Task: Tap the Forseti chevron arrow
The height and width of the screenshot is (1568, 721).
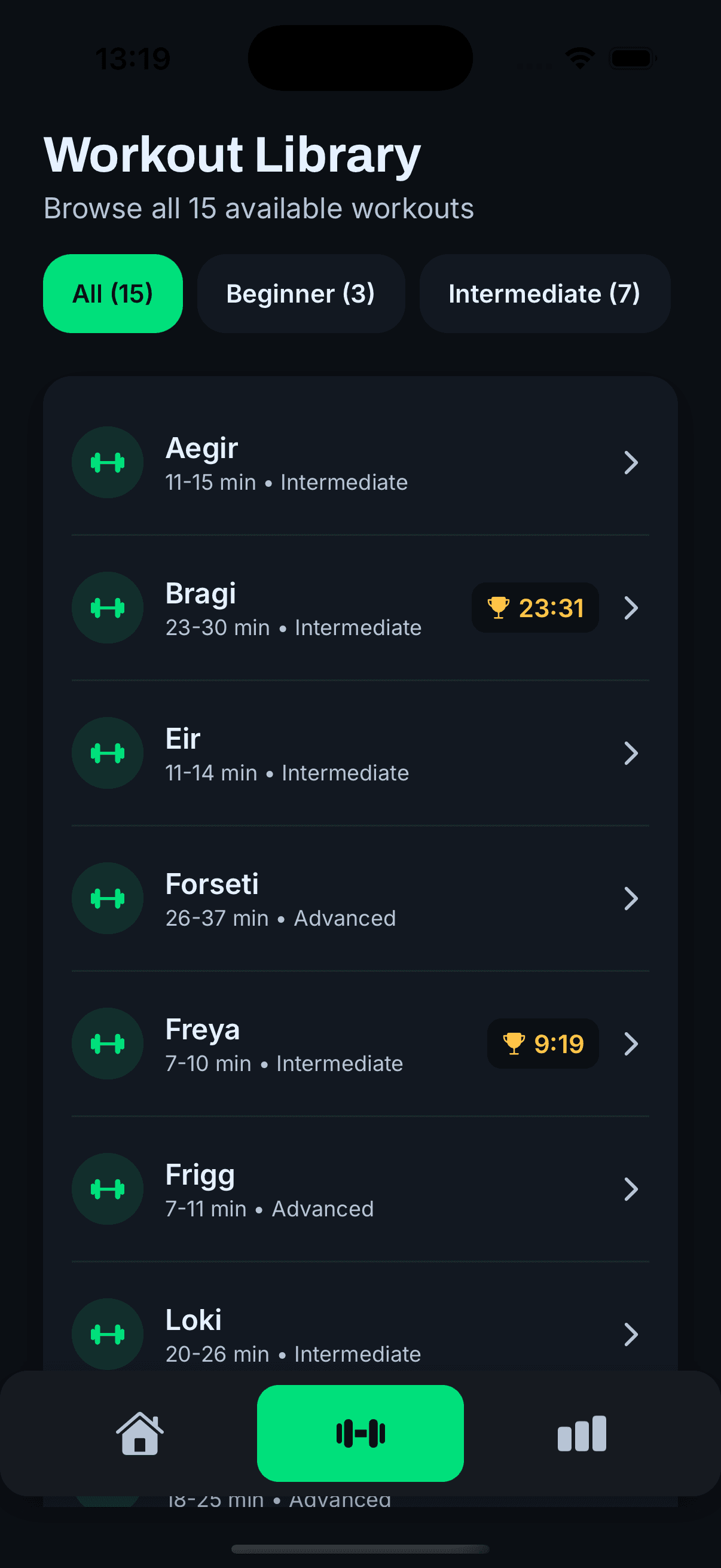Action: 631,898
